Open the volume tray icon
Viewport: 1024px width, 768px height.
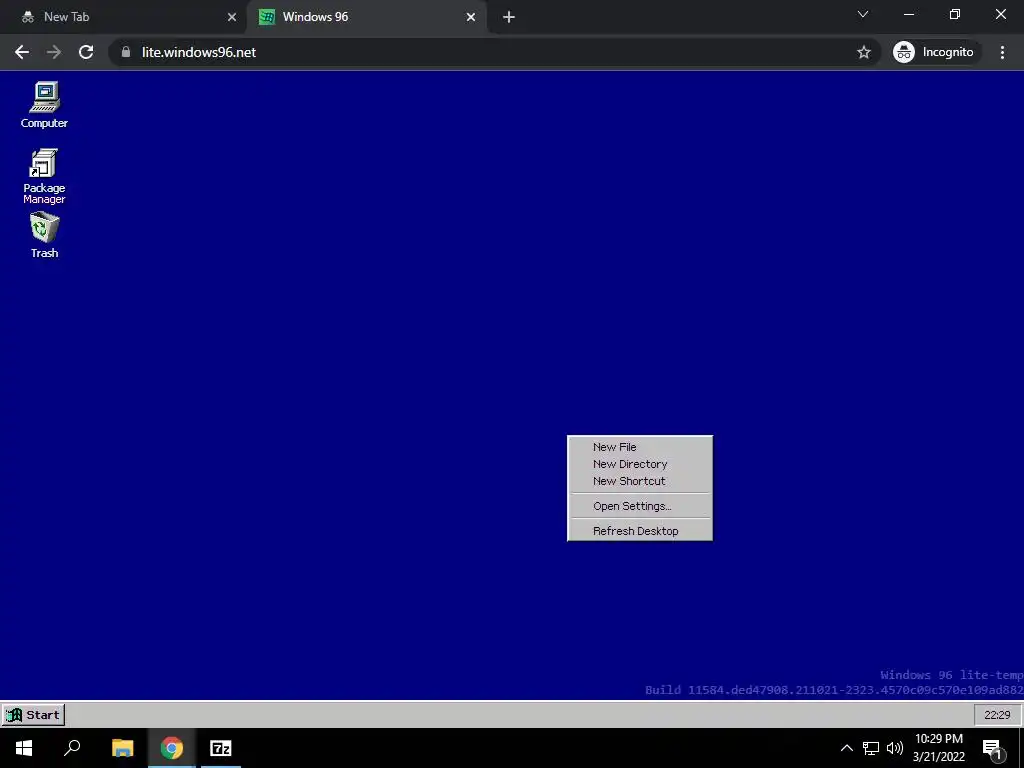click(x=895, y=748)
